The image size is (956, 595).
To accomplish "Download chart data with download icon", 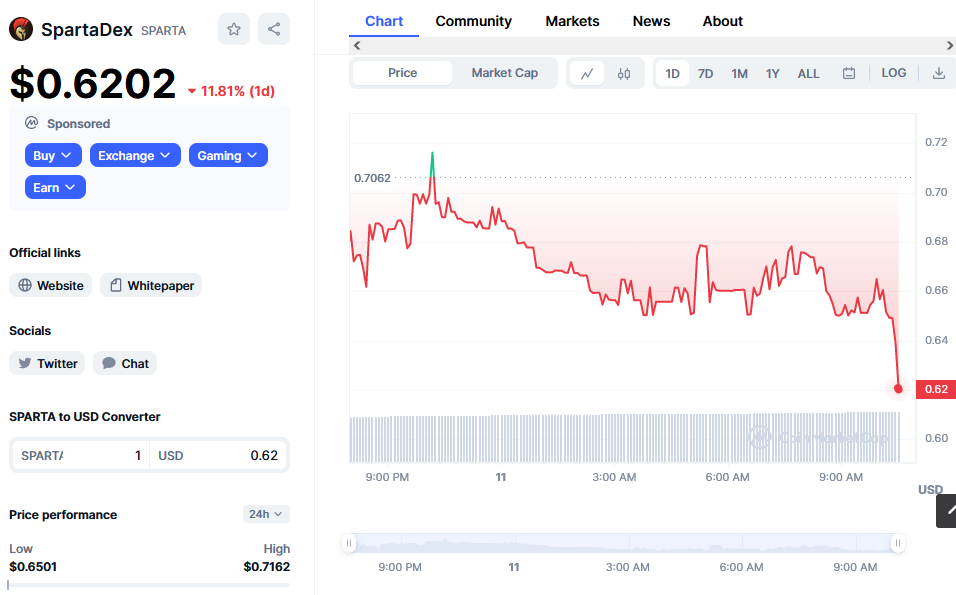I will 939,73.
